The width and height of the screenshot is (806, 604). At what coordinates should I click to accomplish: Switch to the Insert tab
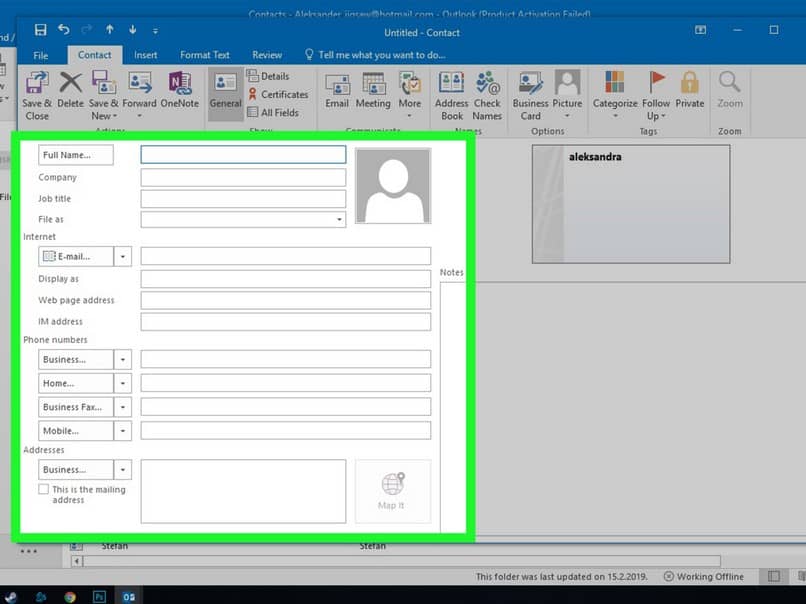tap(146, 55)
